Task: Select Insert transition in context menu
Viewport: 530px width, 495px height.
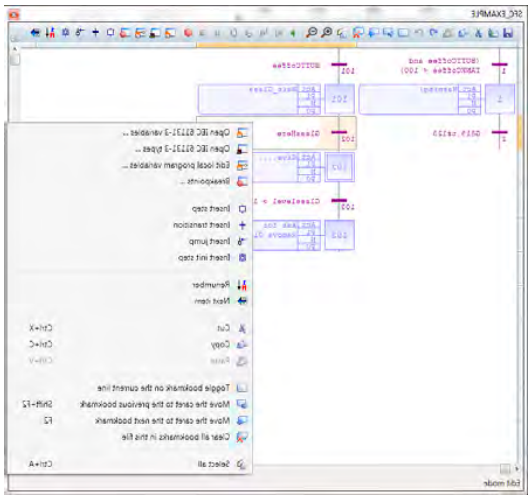Action: click(x=130, y=225)
